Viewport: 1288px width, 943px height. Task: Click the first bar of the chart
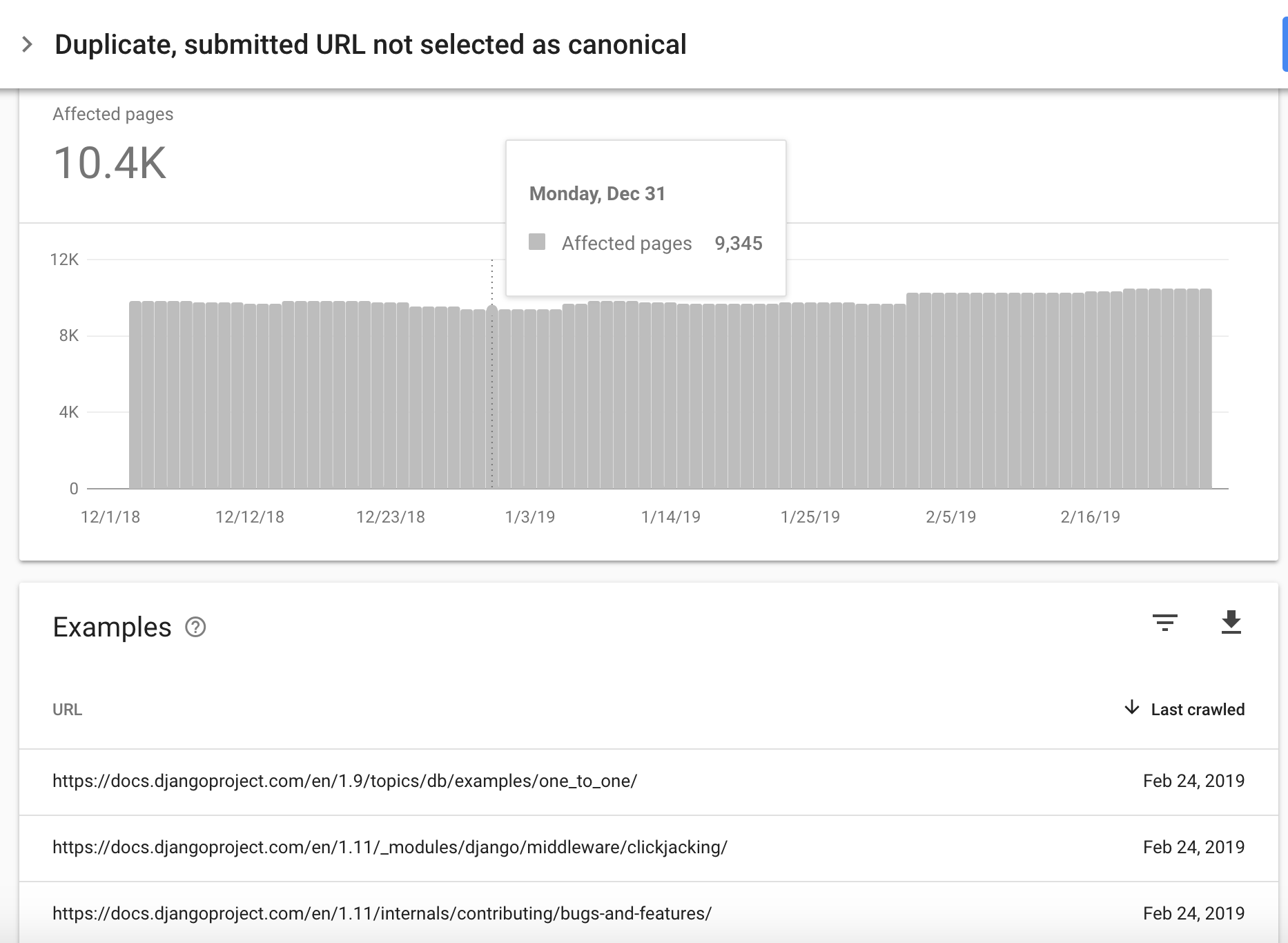(x=135, y=395)
